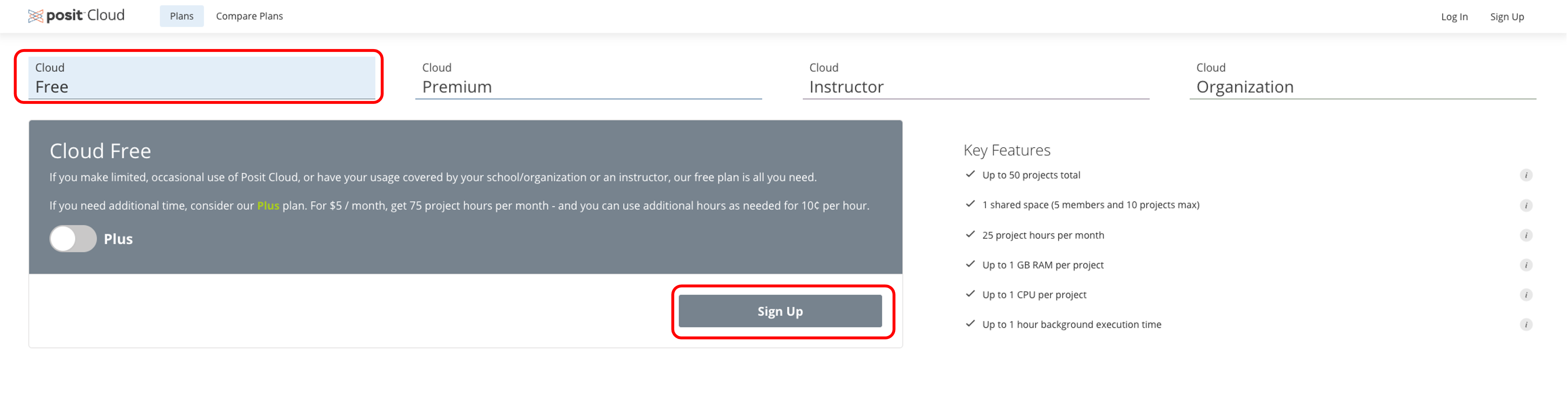Select the Cloud Free plan tab
The image size is (1568, 393).
click(x=201, y=78)
